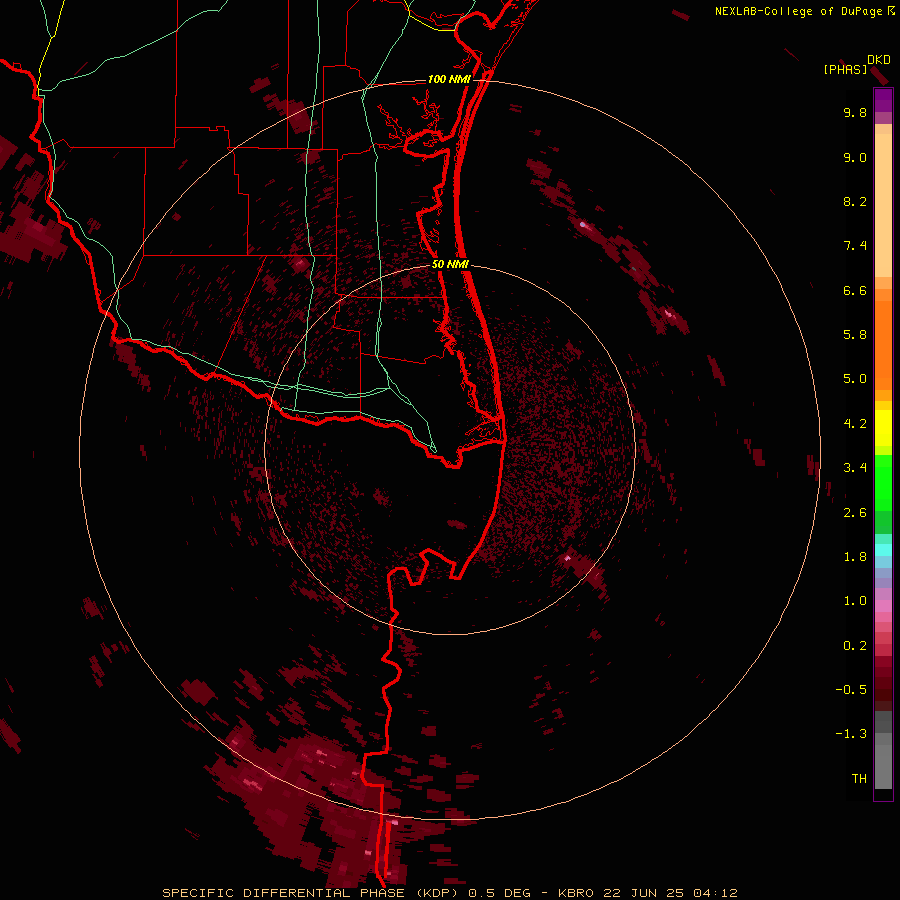Click the 9.8 value on color scale
The image size is (900, 900).
tap(855, 112)
